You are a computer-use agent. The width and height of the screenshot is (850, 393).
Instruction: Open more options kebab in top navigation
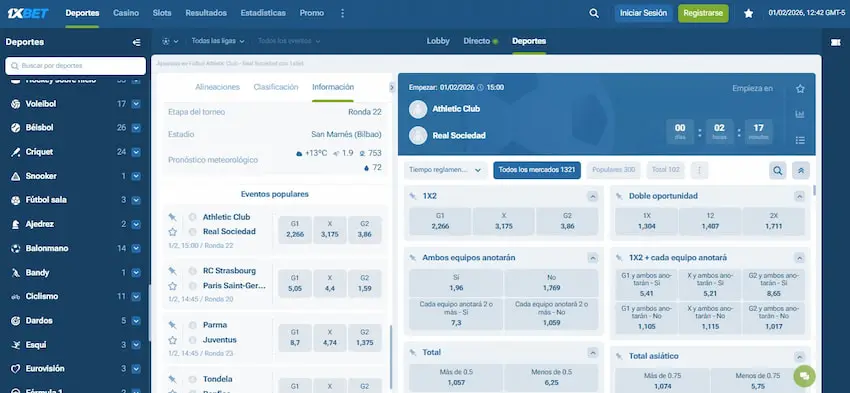pos(342,14)
